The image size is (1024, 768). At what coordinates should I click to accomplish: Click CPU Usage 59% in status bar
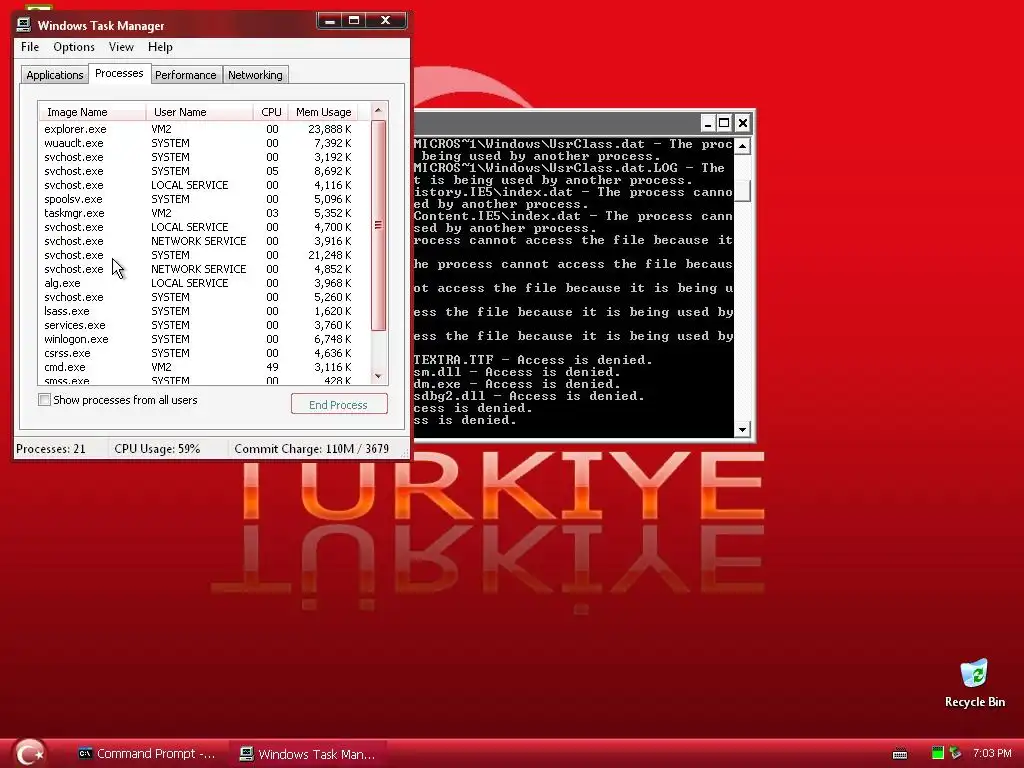click(157, 449)
